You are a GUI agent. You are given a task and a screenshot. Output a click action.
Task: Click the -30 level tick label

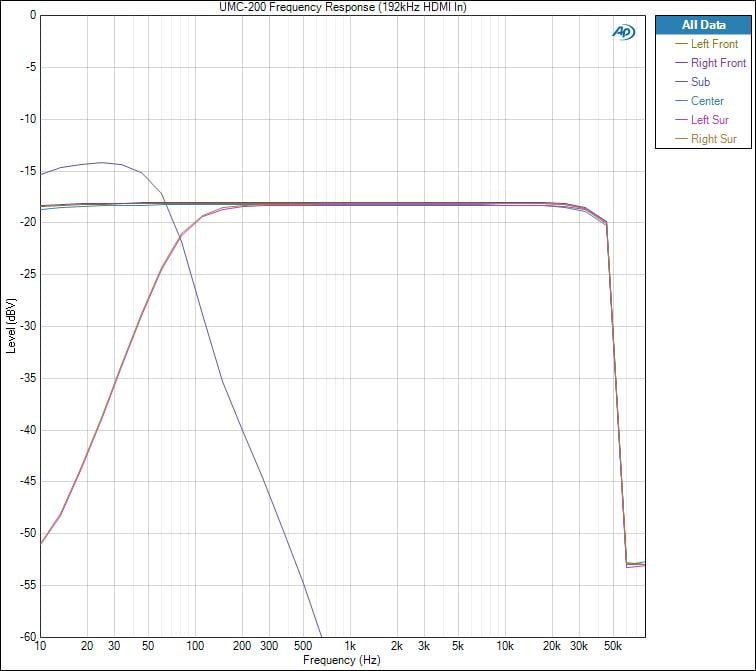pos(26,326)
